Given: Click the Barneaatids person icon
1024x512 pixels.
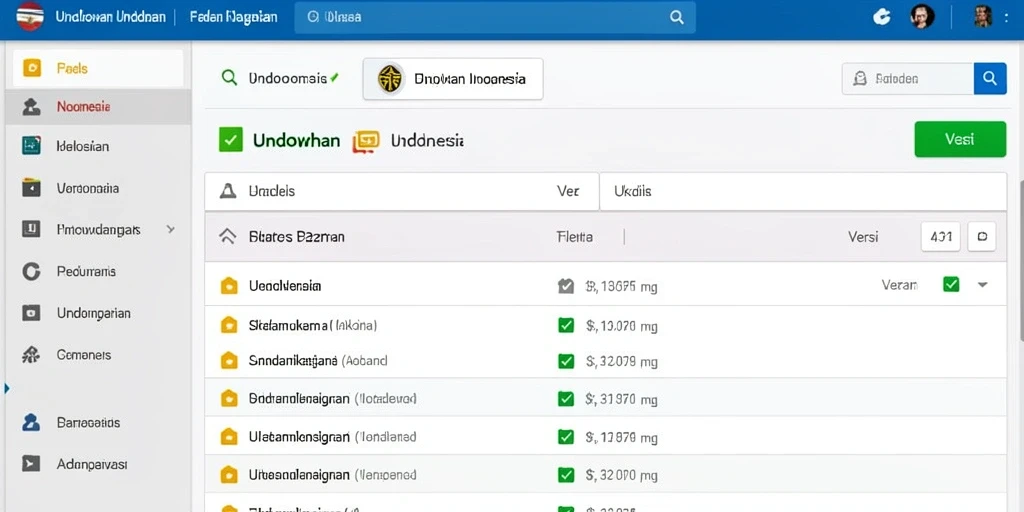Looking at the screenshot, I should click(31, 423).
